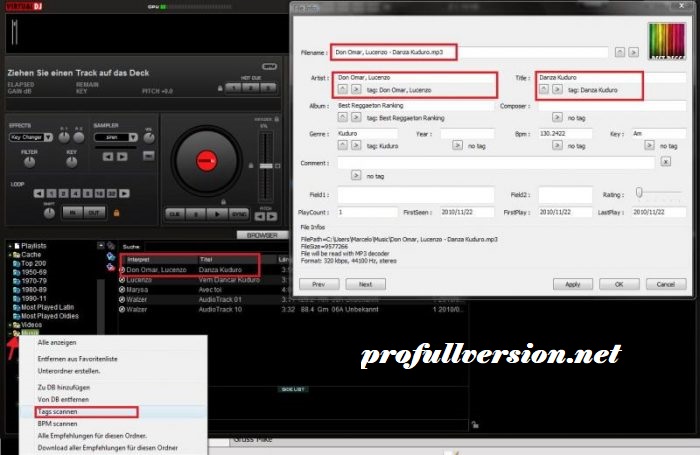The image size is (700, 455).
Task: Click the loop double right arrow
Action: 125,193
